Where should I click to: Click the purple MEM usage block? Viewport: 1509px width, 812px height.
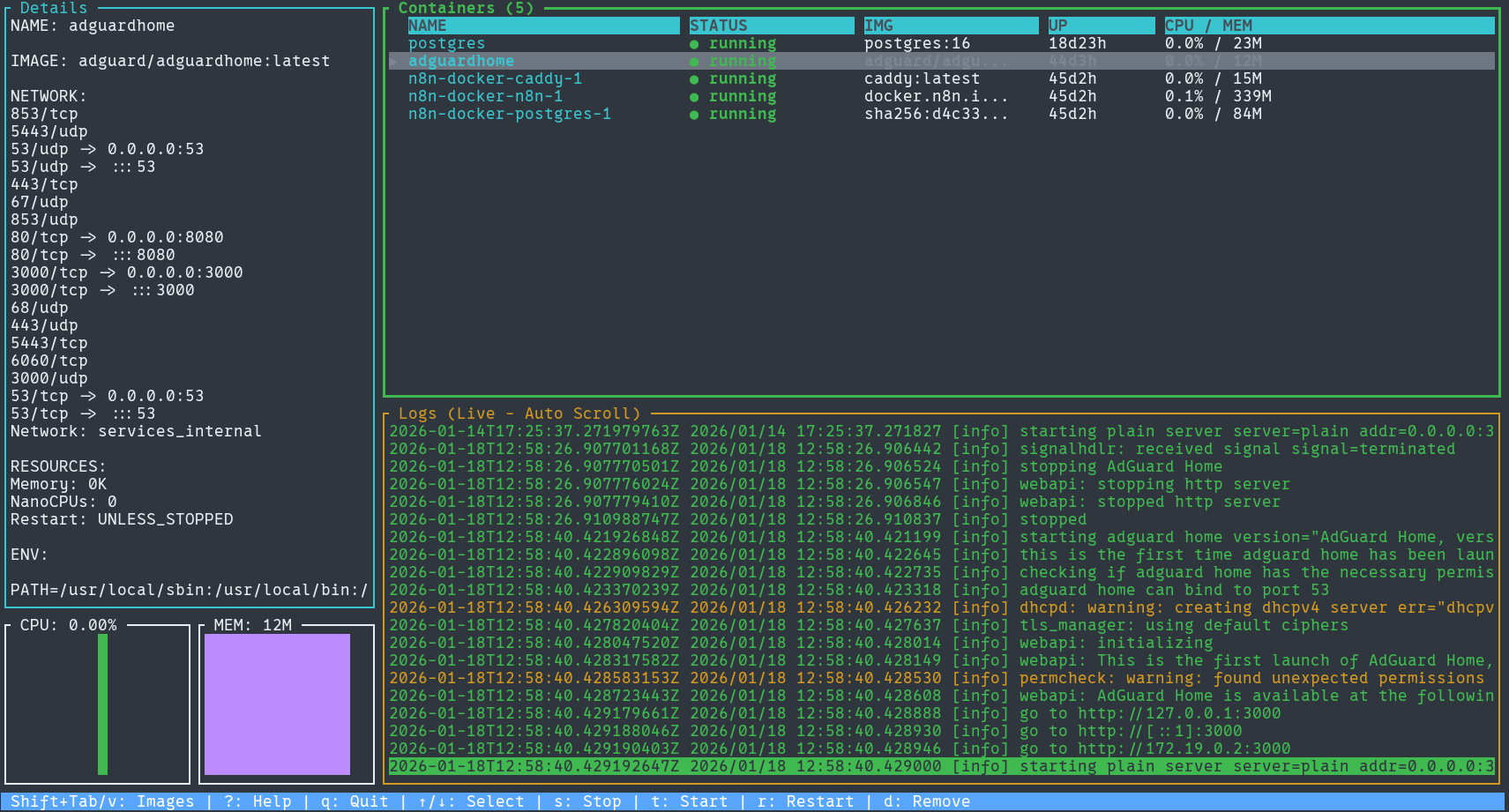[277, 704]
